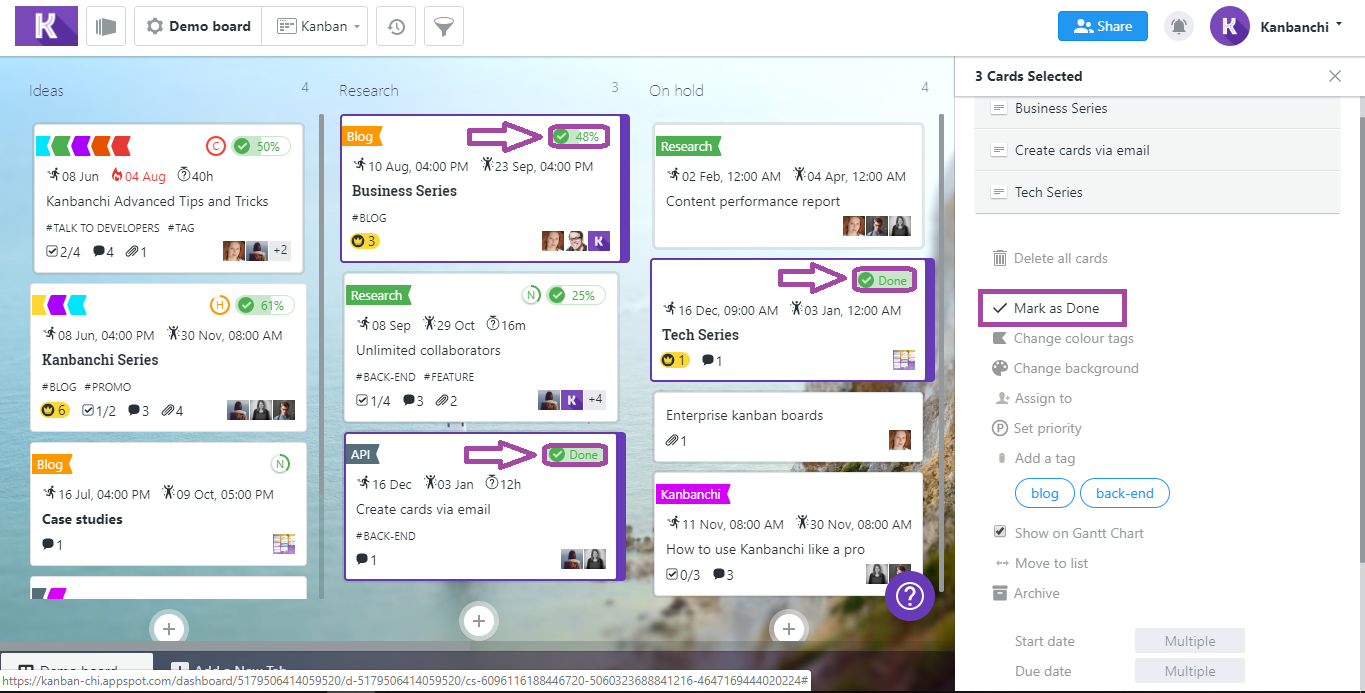Screen dimensions: 1365x693
Task: Toggle the 50% check on Advanced Tips card
Action: coord(242,146)
